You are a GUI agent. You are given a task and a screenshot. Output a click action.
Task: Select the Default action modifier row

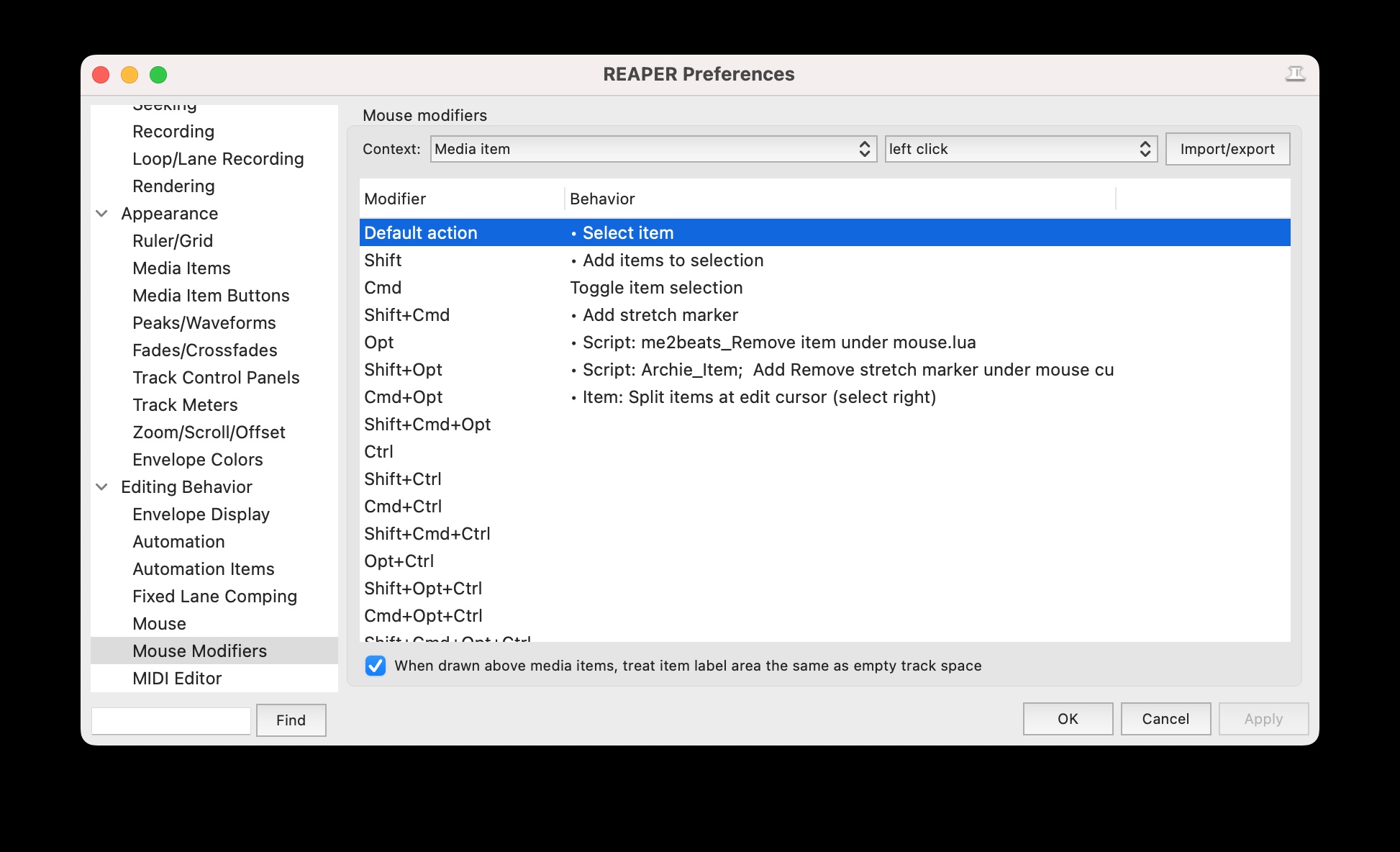[825, 233]
